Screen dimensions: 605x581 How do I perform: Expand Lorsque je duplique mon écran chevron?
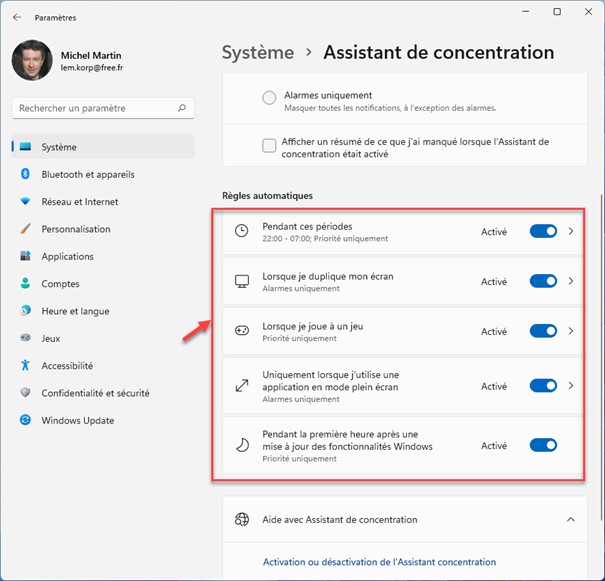571,281
